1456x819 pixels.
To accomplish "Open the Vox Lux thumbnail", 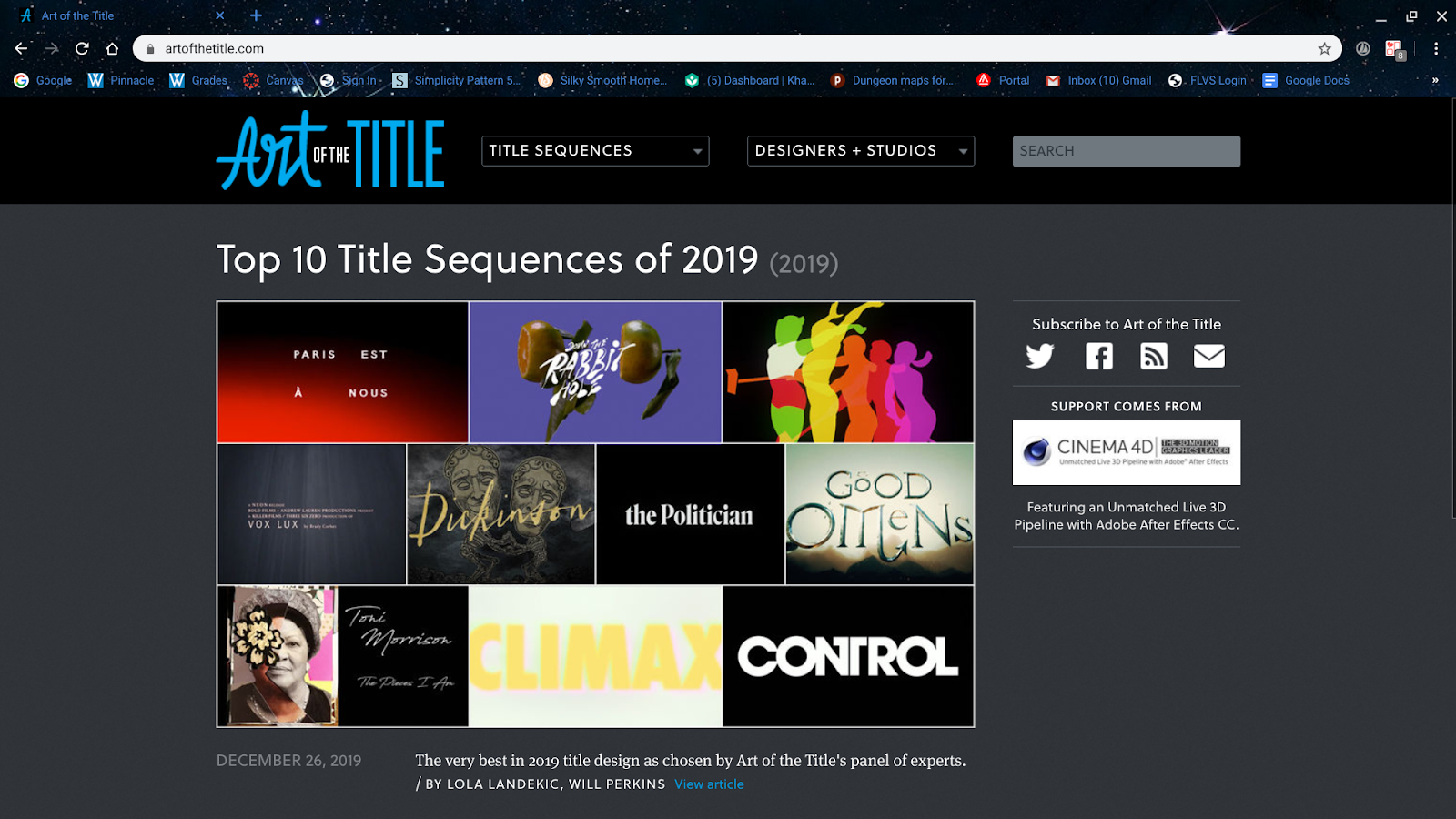I will click(311, 514).
